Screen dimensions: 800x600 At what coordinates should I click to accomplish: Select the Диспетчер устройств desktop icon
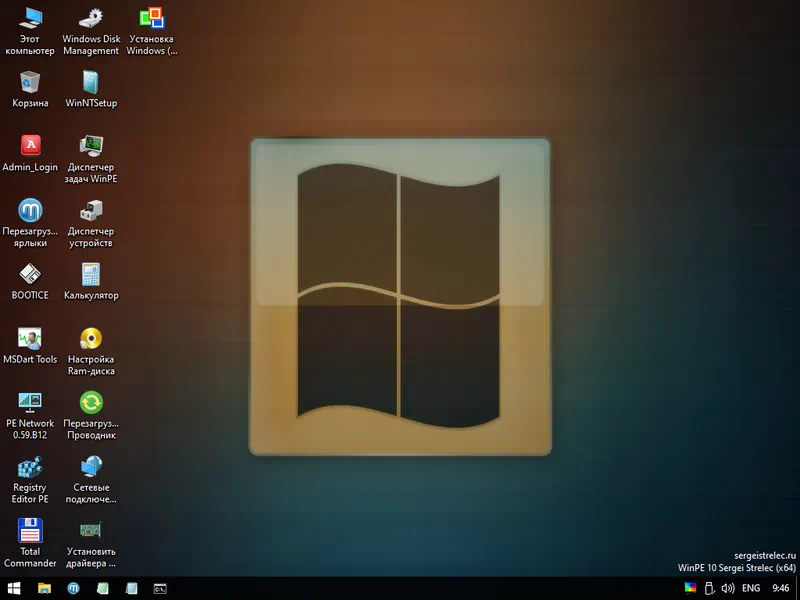91,223
